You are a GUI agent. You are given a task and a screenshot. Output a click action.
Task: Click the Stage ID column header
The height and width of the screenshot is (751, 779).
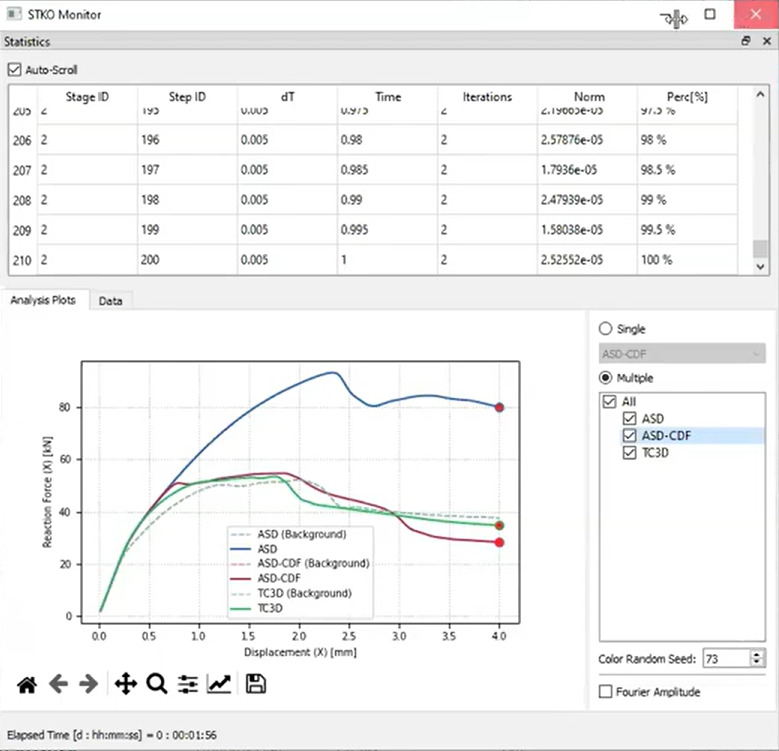pos(87,97)
